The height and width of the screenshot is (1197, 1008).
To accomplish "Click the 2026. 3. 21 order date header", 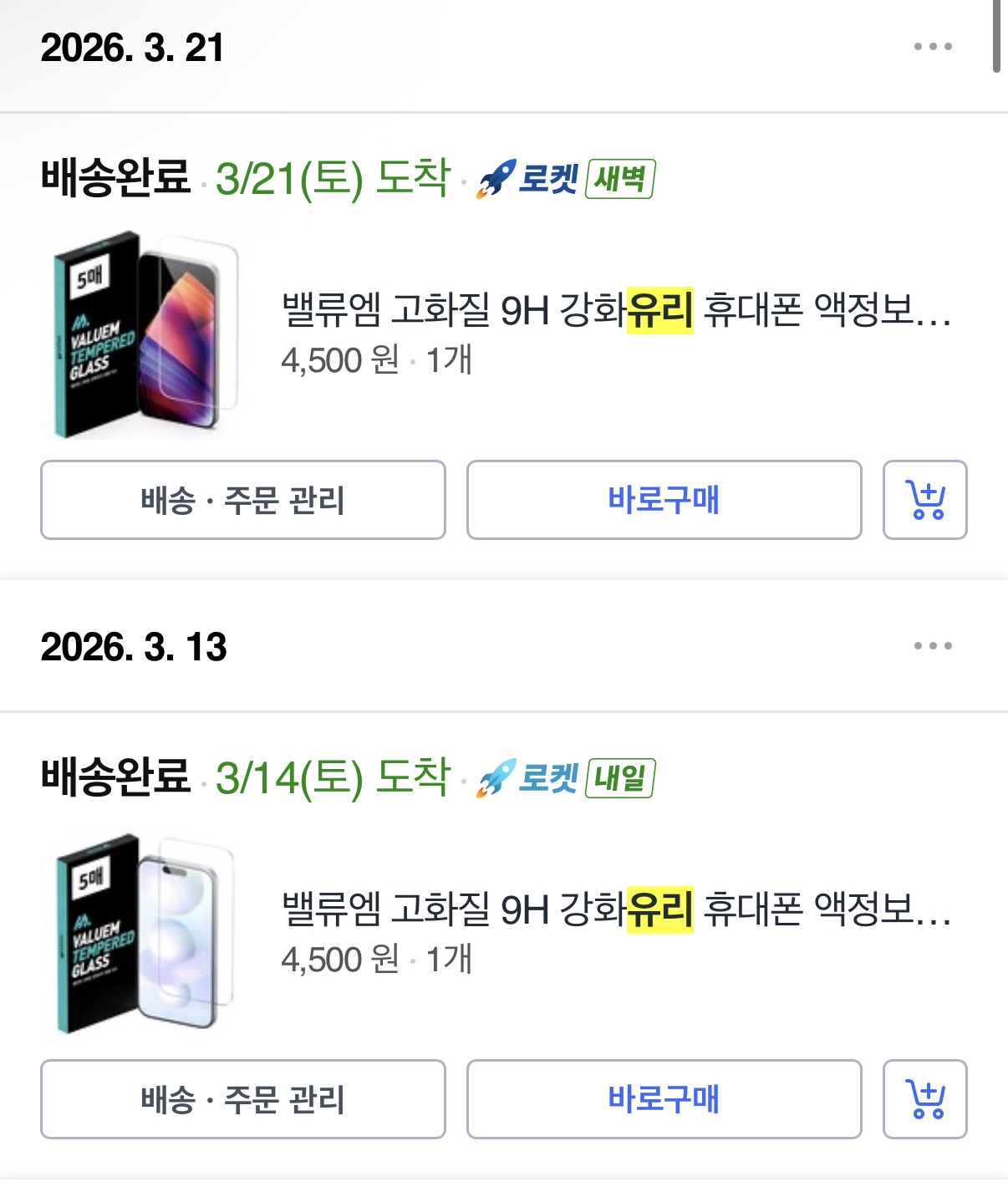I will (132, 48).
